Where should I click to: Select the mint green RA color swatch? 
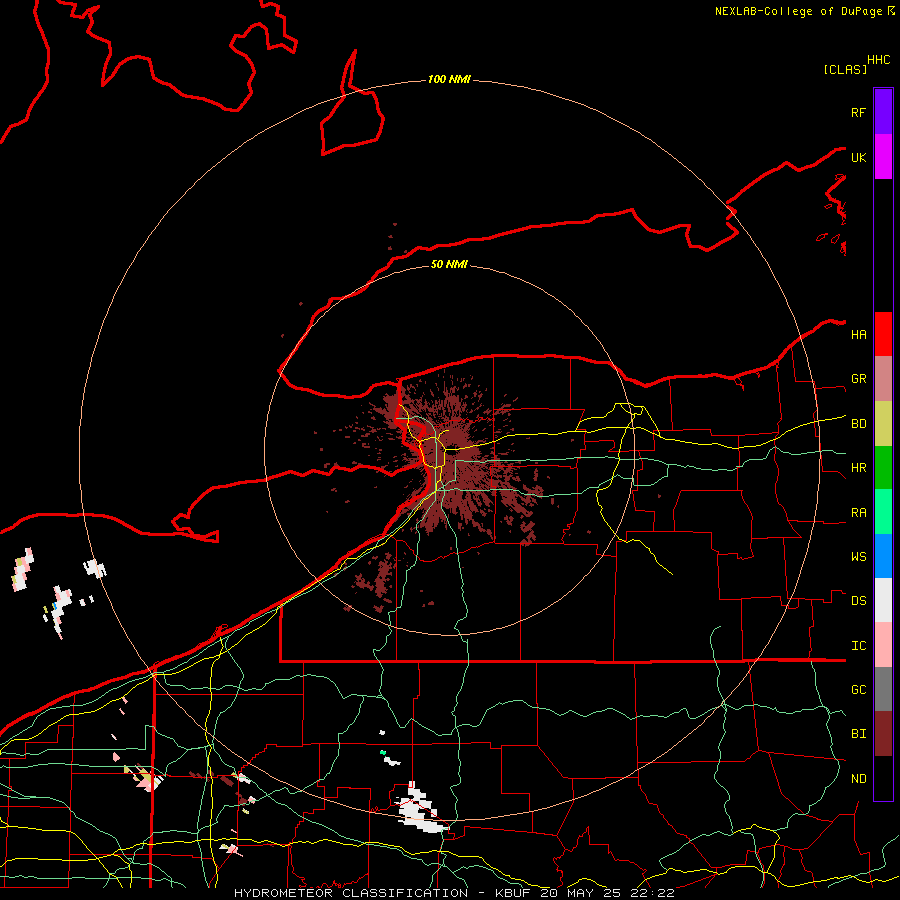click(x=883, y=512)
